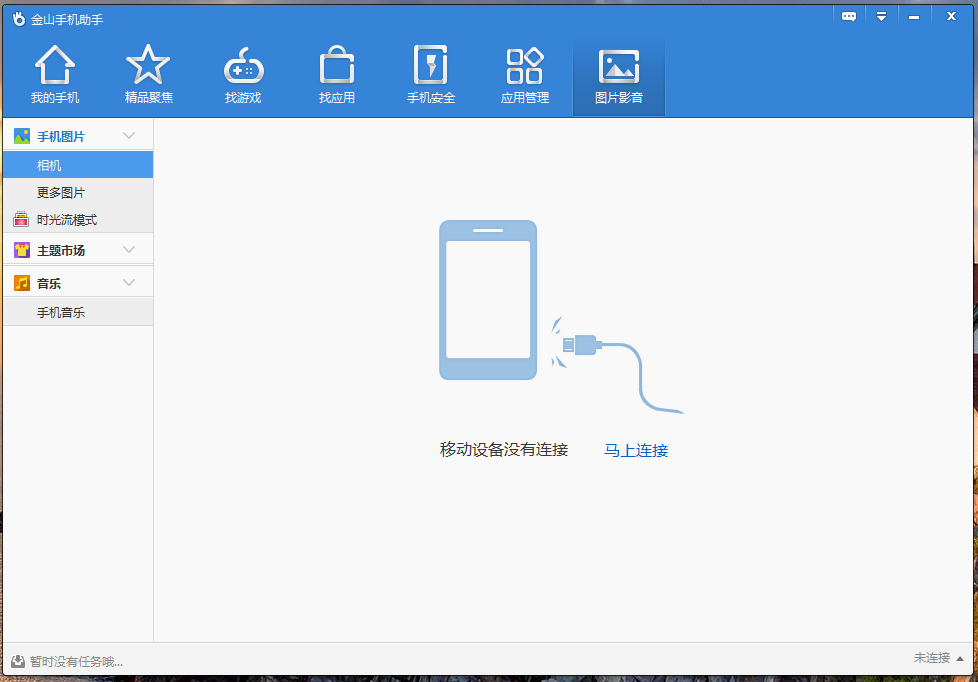Click the download task icon in status bar

point(18,661)
